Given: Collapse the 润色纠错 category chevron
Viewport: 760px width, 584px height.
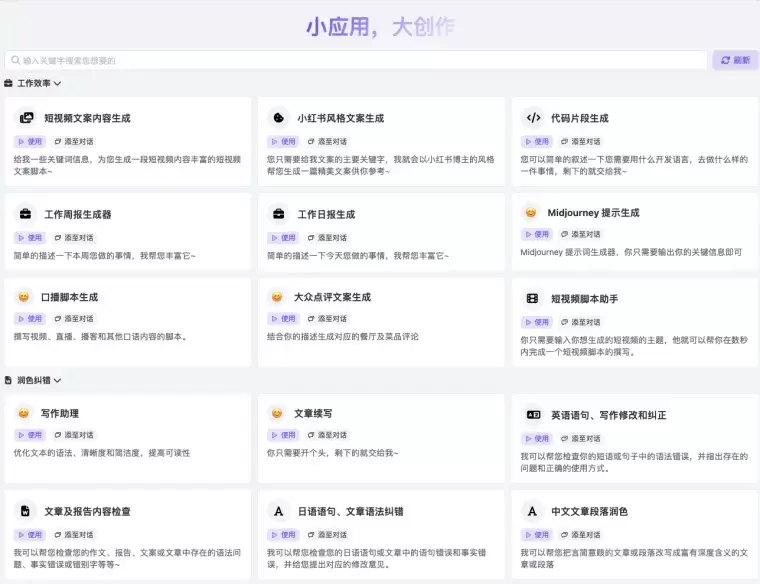Looking at the screenshot, I should (x=57, y=380).
